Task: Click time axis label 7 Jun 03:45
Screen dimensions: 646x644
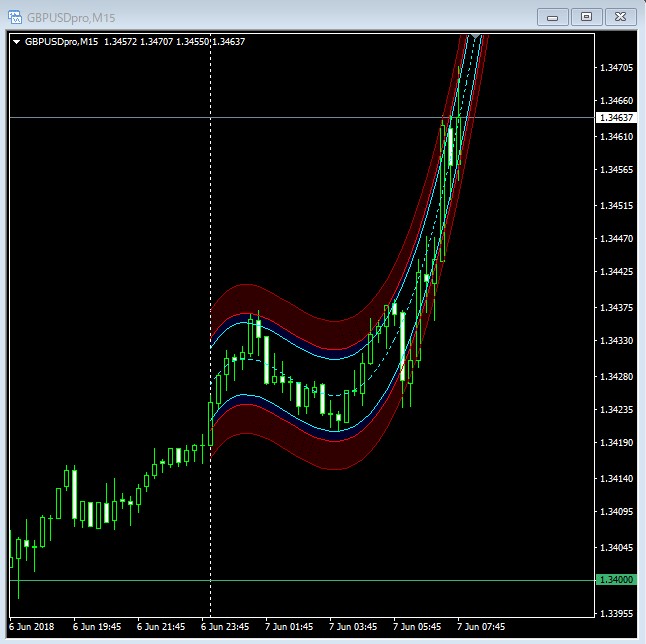Action: (x=353, y=627)
